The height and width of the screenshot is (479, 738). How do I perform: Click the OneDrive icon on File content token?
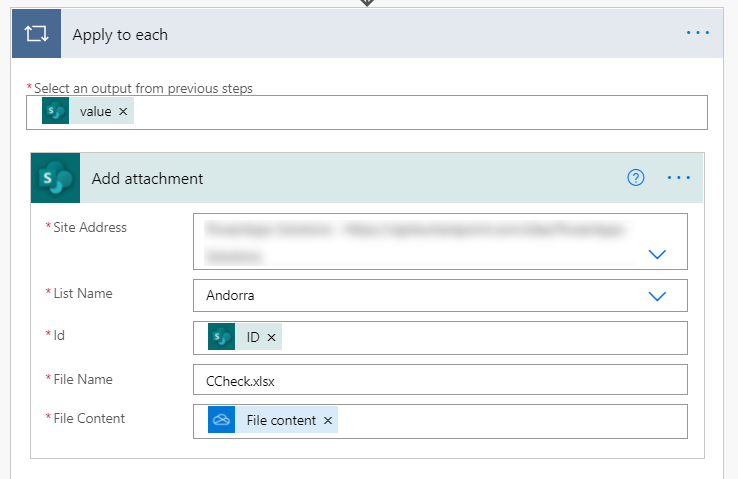(x=221, y=421)
